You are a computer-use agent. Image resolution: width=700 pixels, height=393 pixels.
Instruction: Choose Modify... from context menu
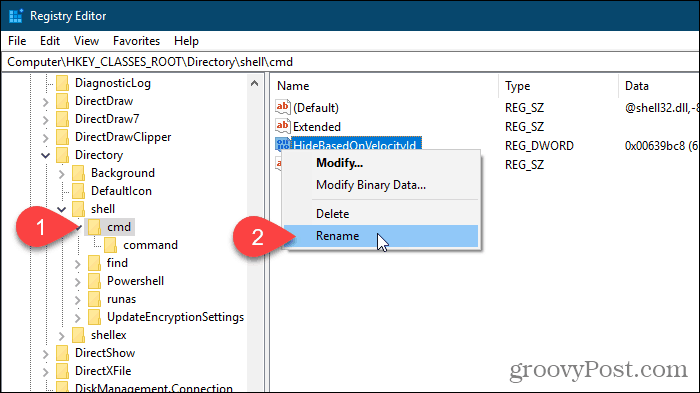(x=381, y=163)
